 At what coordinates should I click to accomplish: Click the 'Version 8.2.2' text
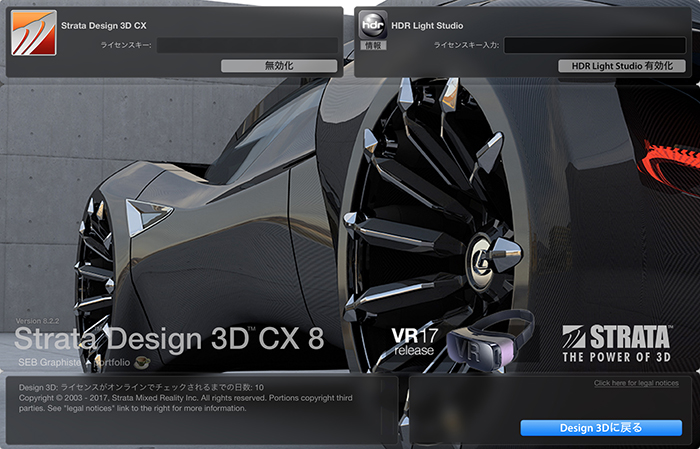(37, 321)
